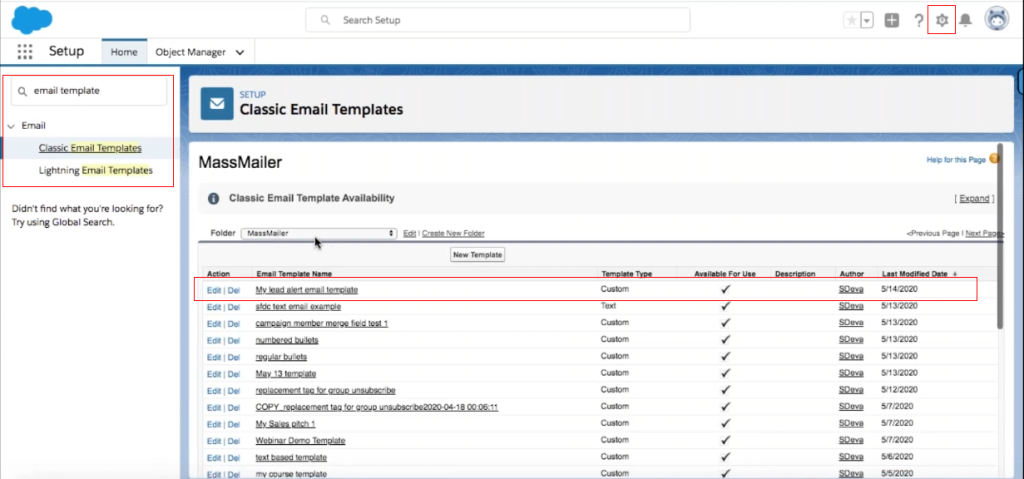Edit the My lead alert email template
The image size is (1024, 479).
tap(214, 289)
